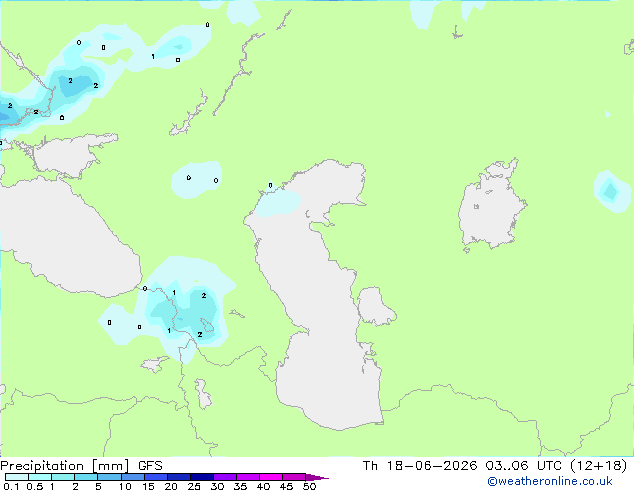Choose the 15–20 mm legend color swatch

tap(156, 477)
